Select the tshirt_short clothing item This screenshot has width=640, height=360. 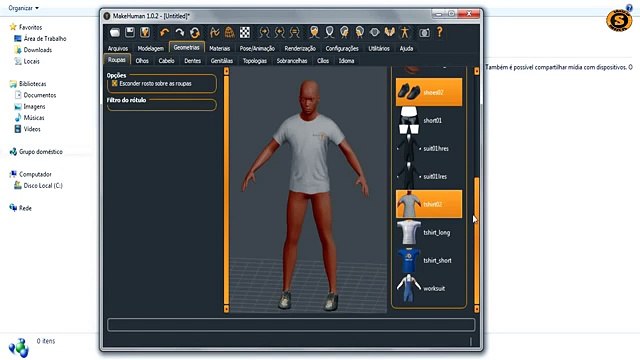429,260
